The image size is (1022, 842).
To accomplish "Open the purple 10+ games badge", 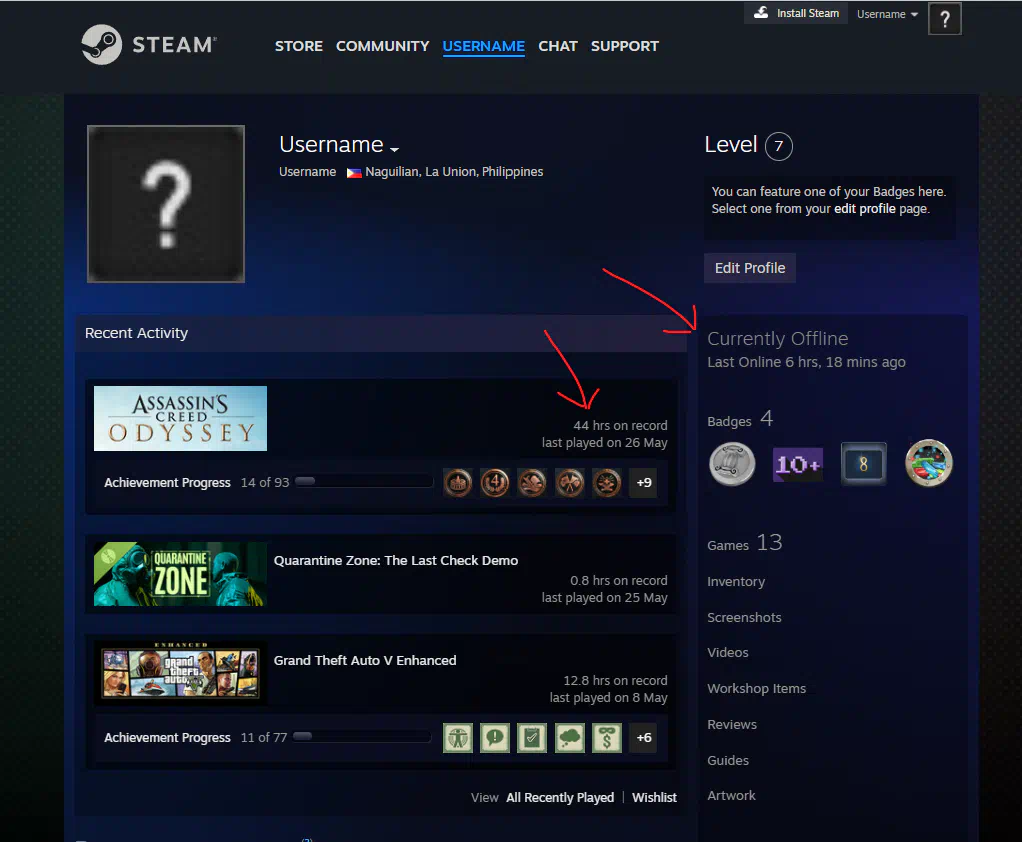I will click(x=798, y=464).
